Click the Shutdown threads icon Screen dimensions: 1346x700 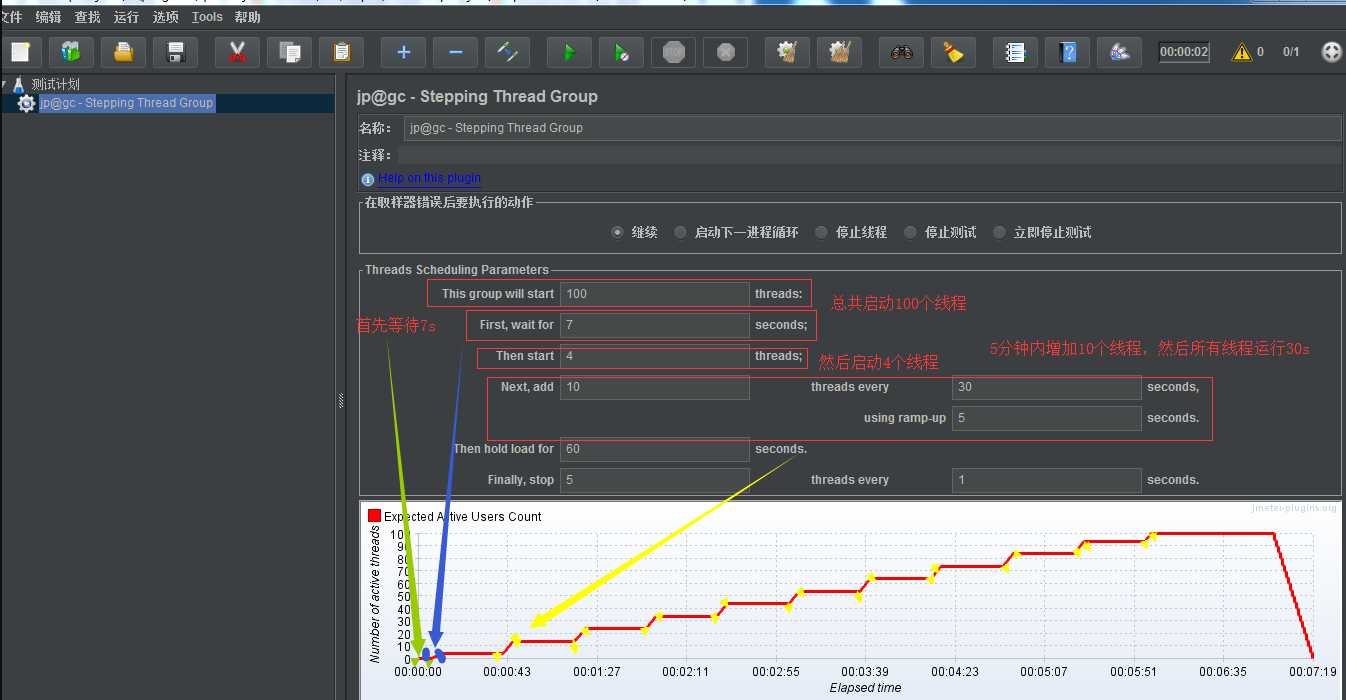pos(725,52)
